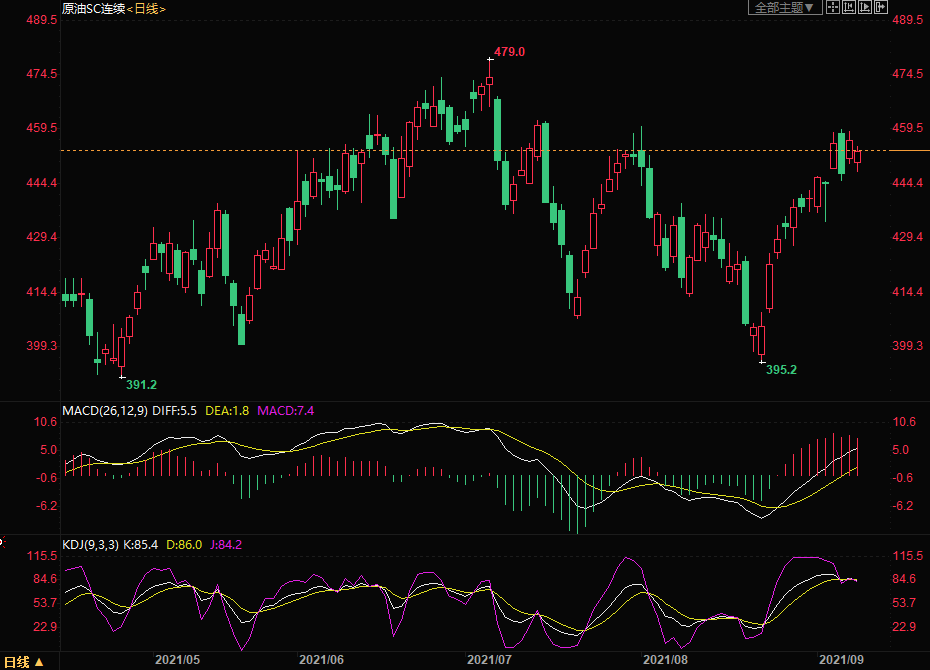Screen dimensions: 930x670
Task: Click the 2021/05 date on time axis
Action: point(178,660)
